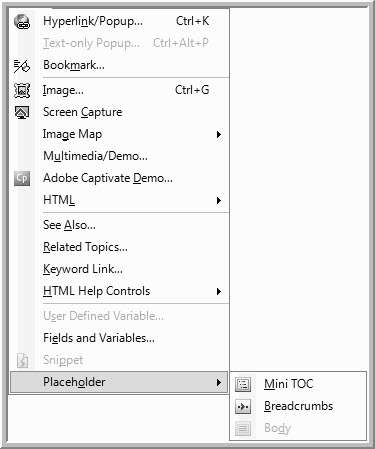Click the Screen Capture icon

[22, 112]
